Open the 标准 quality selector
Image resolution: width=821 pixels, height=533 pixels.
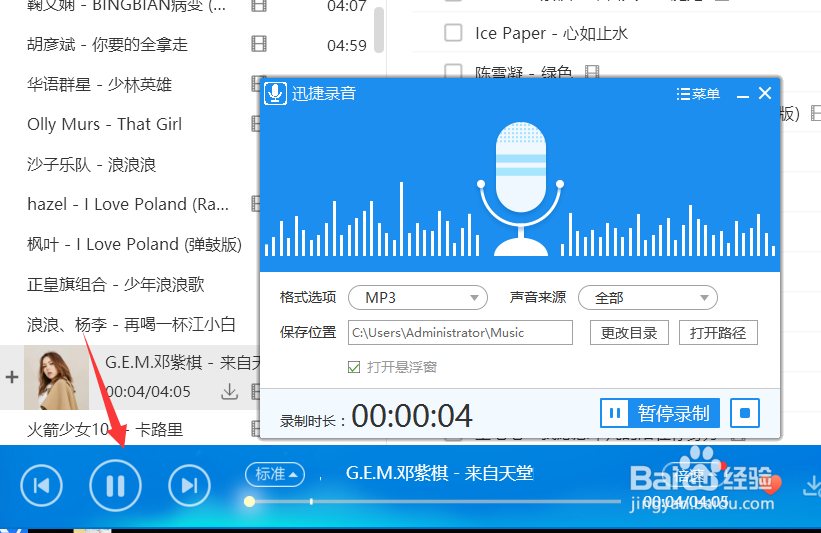[275, 474]
